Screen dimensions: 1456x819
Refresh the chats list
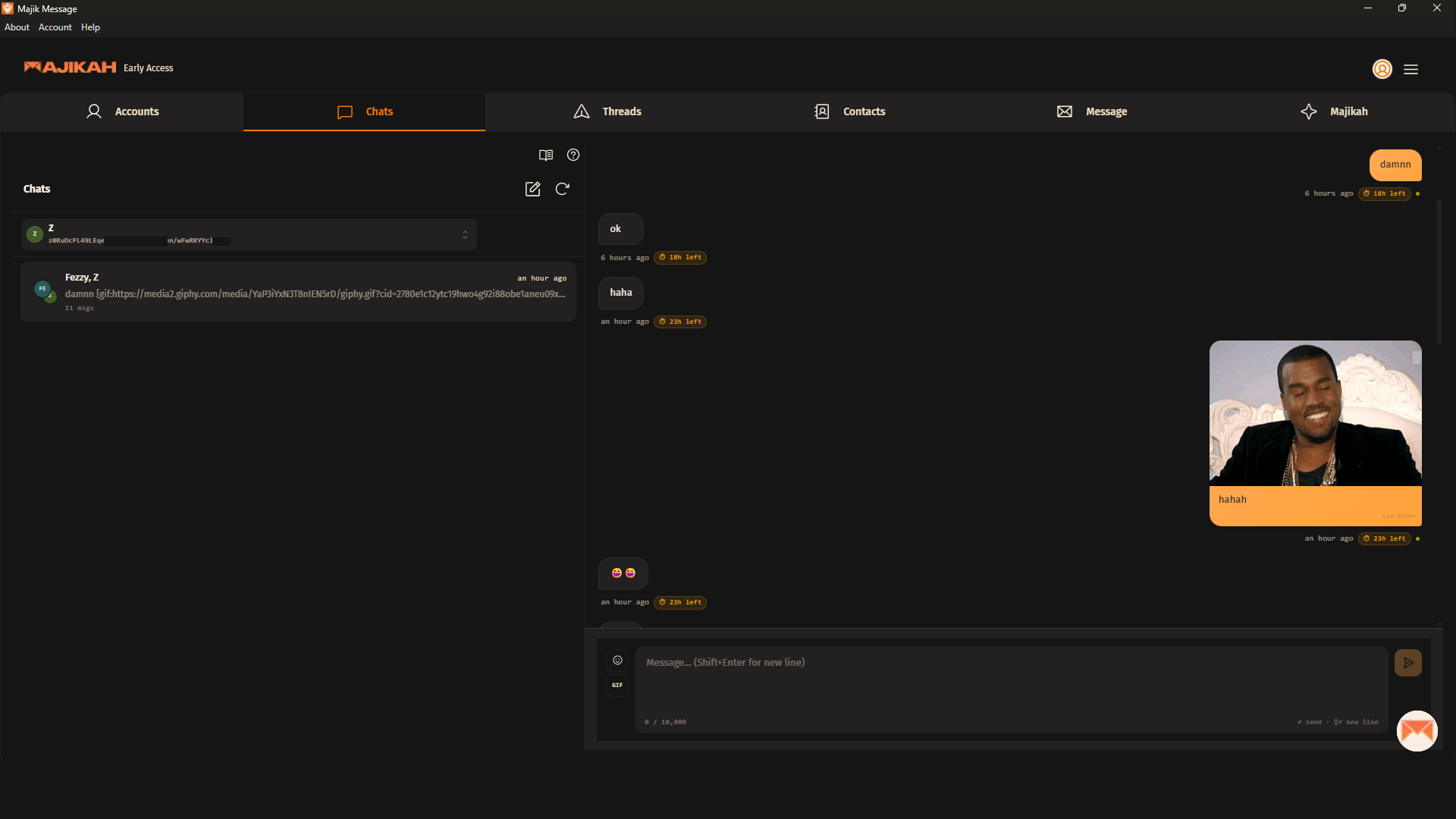[x=562, y=189]
